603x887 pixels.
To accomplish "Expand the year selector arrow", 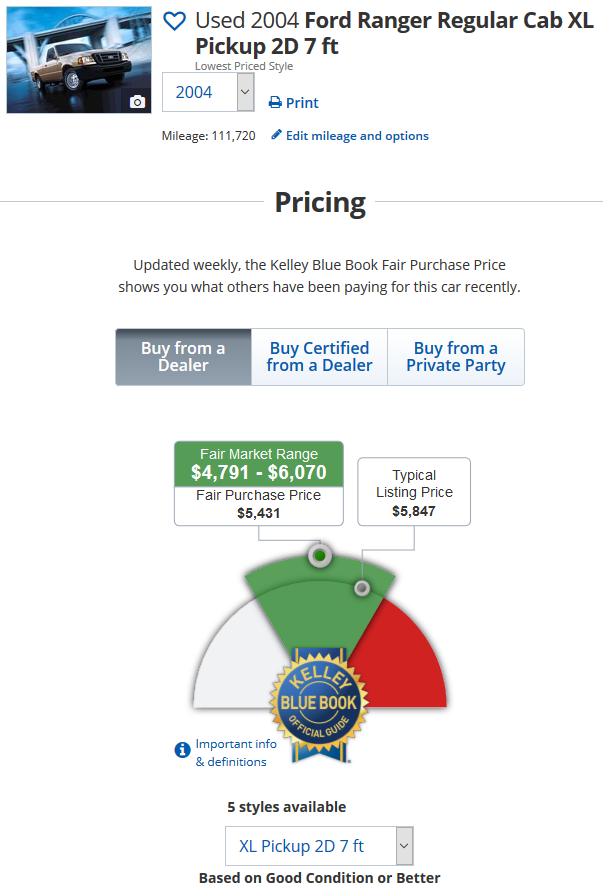I will (245, 92).
